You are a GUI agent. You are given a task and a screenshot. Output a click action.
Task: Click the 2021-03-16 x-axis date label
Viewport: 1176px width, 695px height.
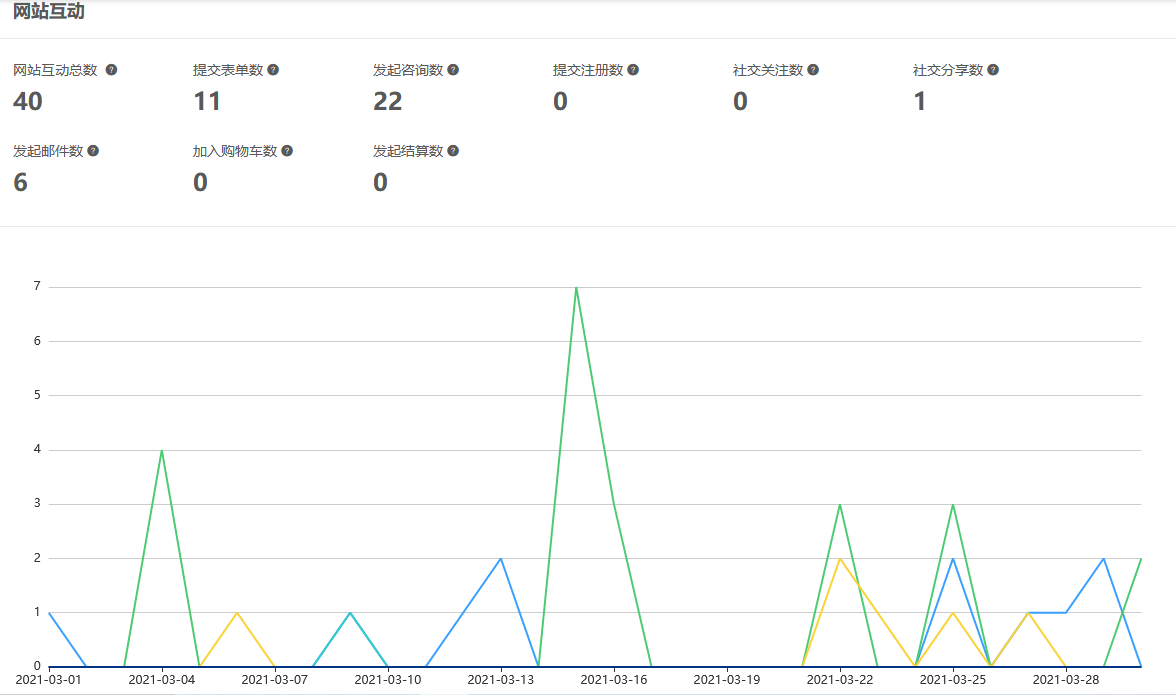(x=613, y=680)
